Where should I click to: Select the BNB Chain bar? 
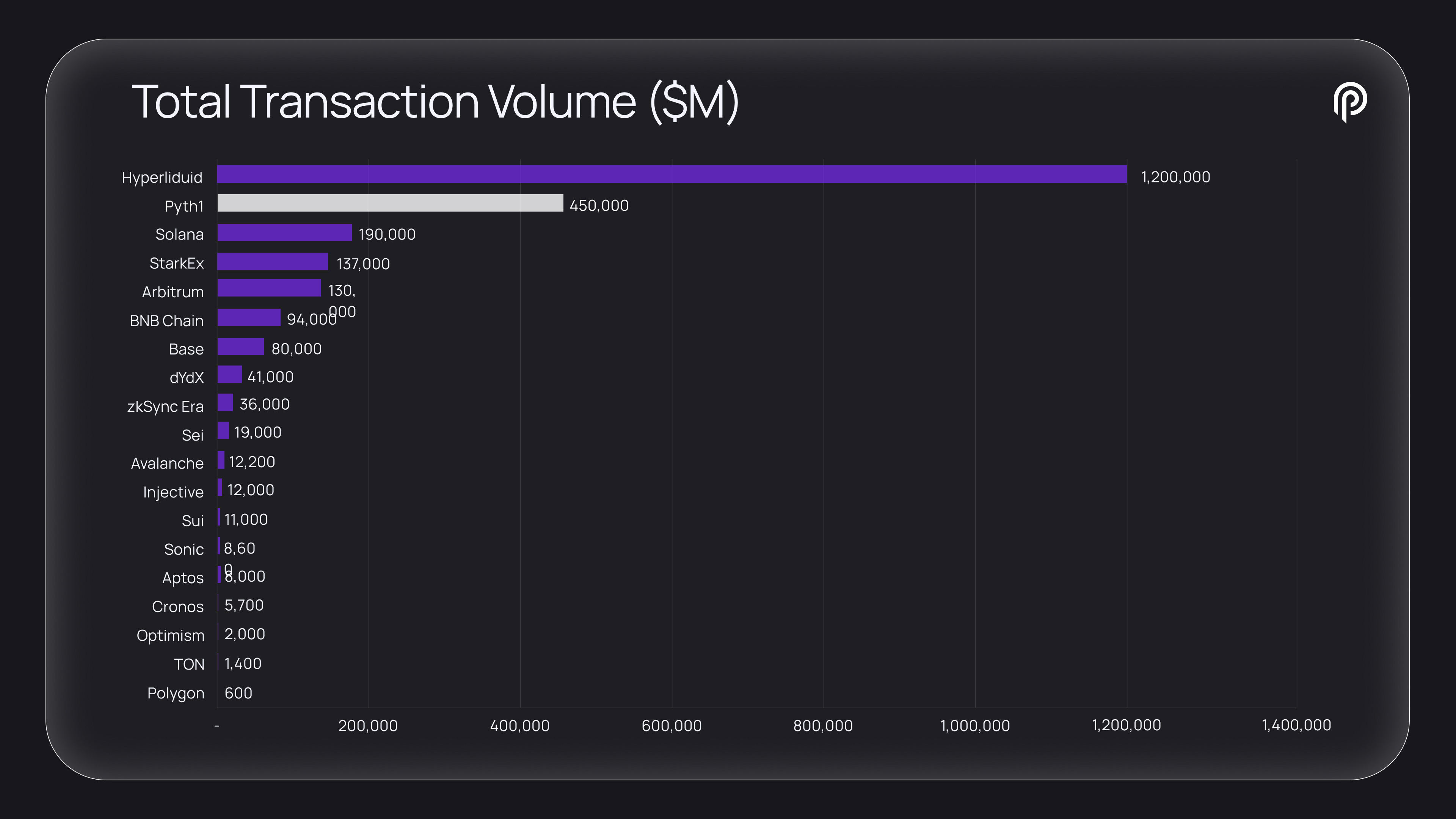pos(249,318)
